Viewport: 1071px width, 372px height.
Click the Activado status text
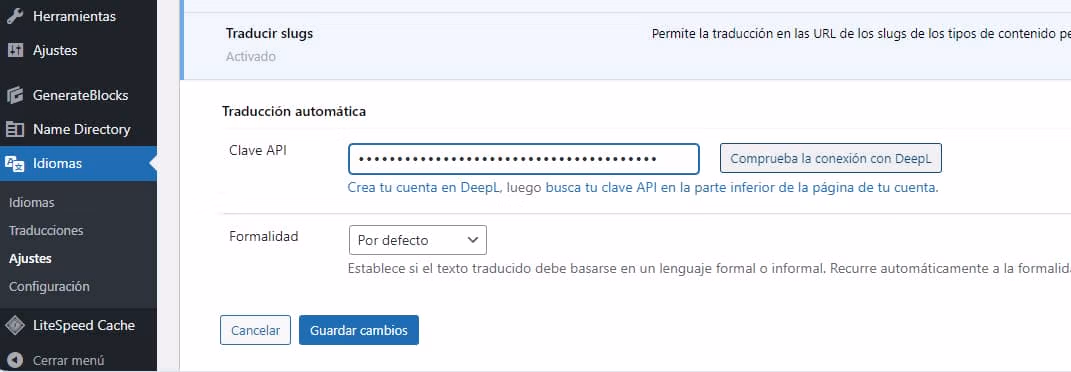pos(251,57)
